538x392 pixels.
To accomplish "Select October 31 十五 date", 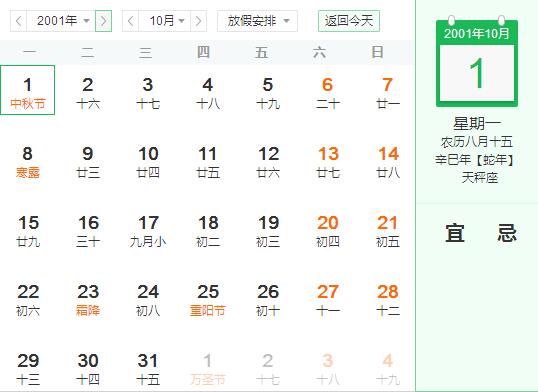I will pos(148,369).
